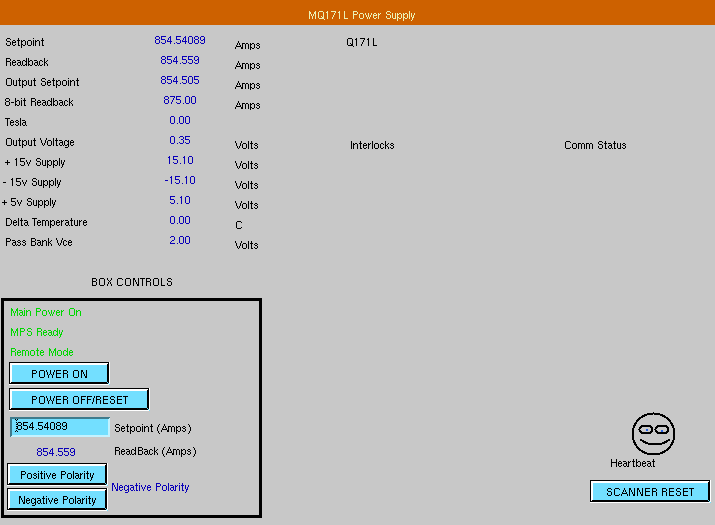The image size is (715, 525).
Task: Select the Negative Polarity button
Action: coord(57,499)
